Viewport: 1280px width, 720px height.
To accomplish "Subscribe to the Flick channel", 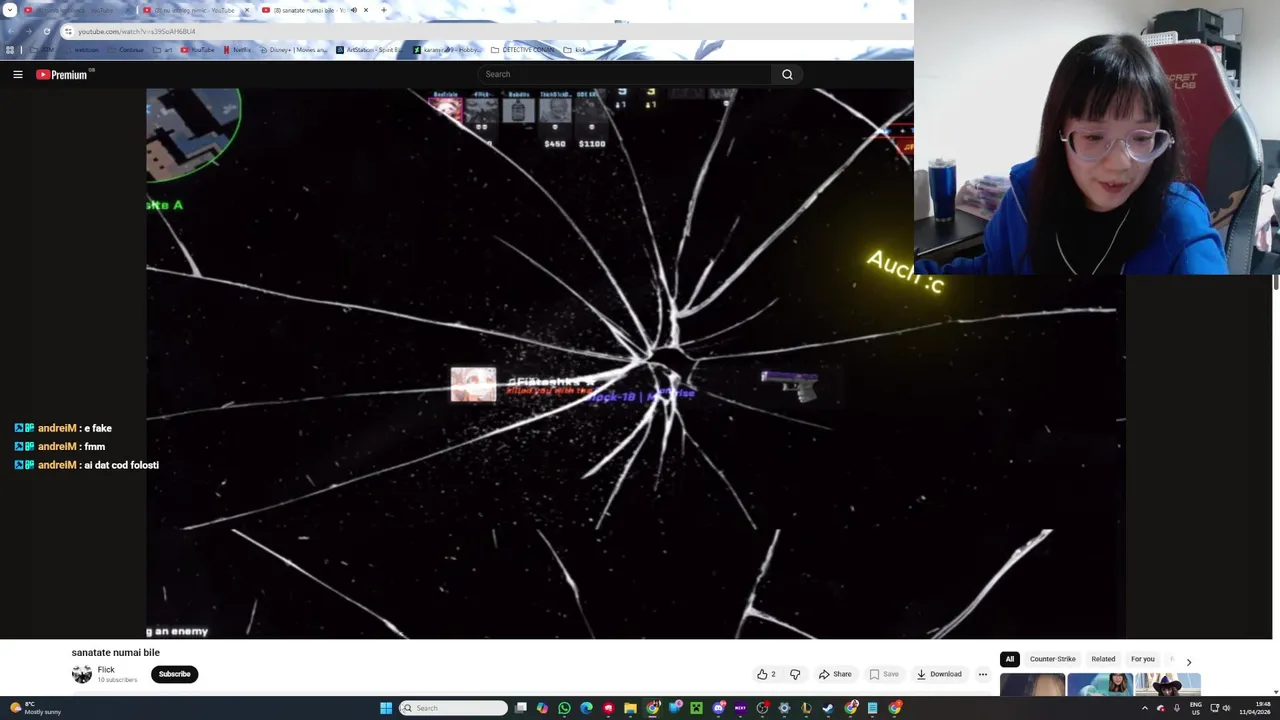I will click(x=174, y=674).
